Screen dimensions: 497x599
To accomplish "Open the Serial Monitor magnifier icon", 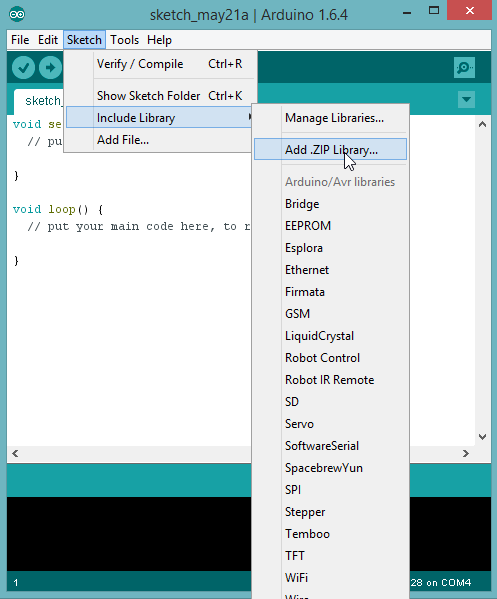I will 464,68.
